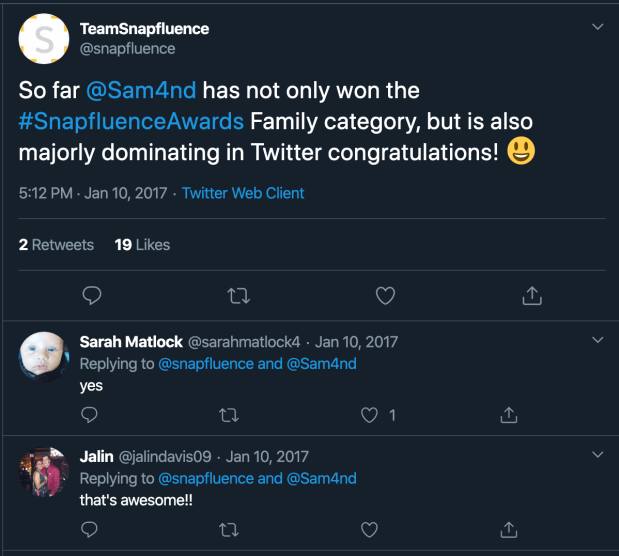Expand the menu on Jalin's reply

pyautogui.click(x=597, y=455)
